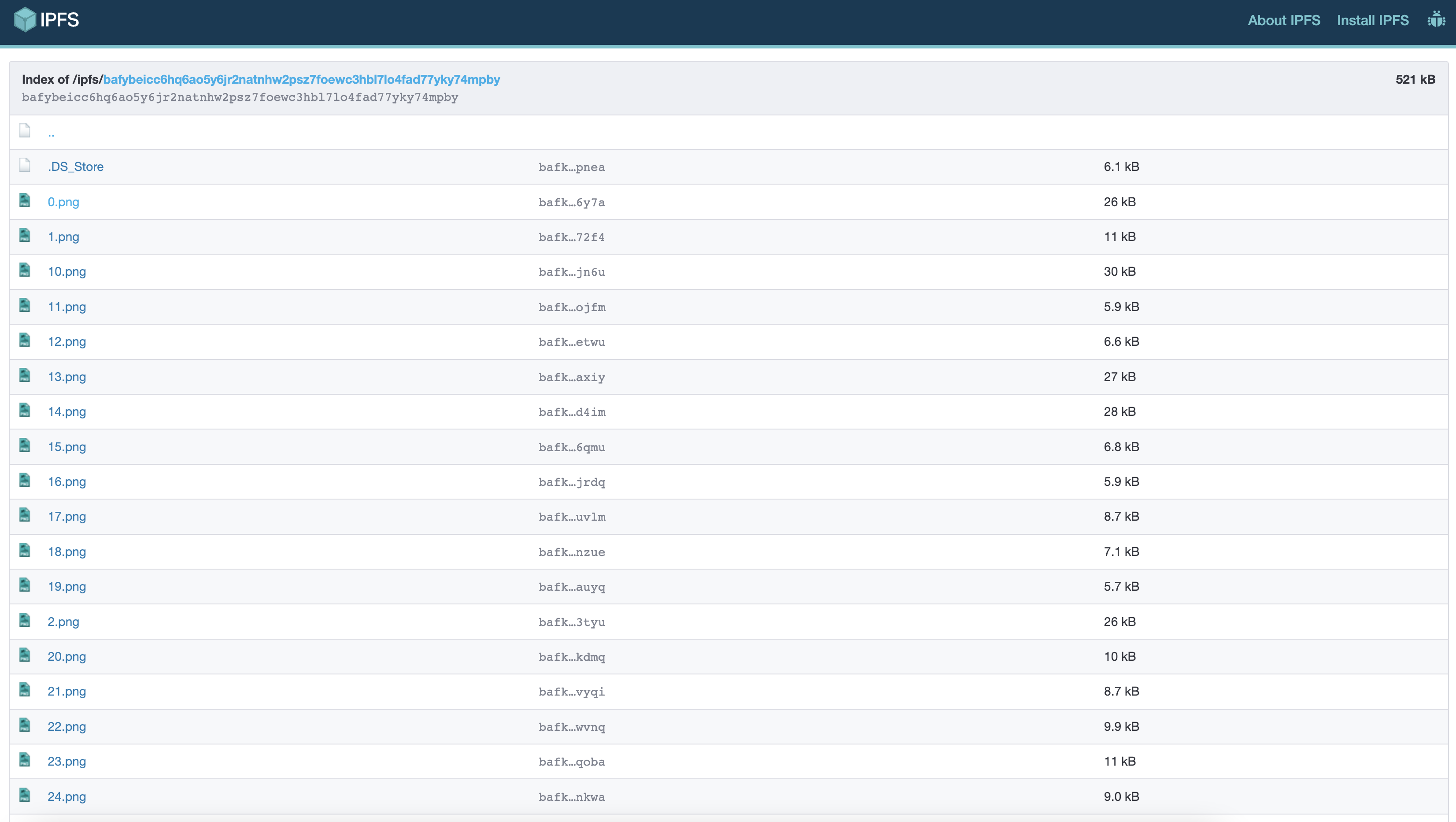Click the bafk…3tyu hash for 2.png
This screenshot has width=1456, height=822.
coord(572,622)
